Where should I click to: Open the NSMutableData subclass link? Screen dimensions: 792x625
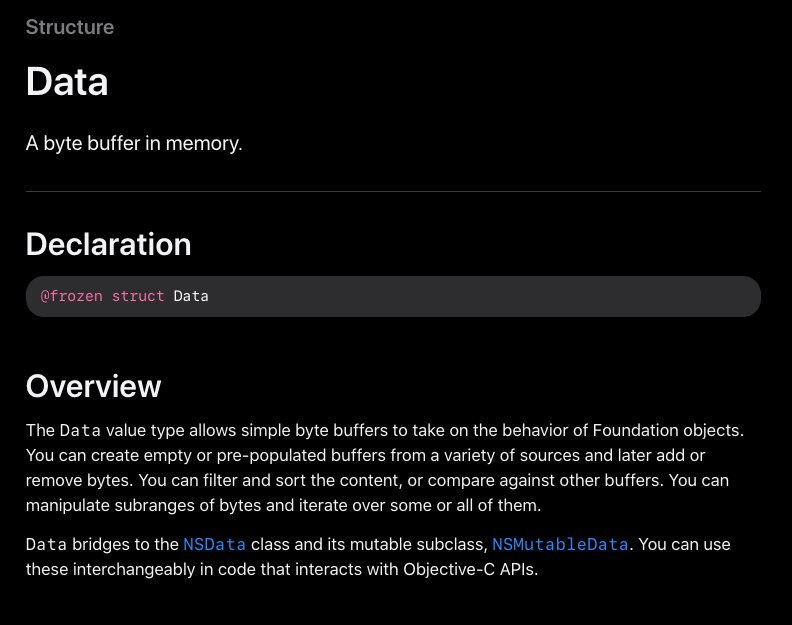pos(560,544)
